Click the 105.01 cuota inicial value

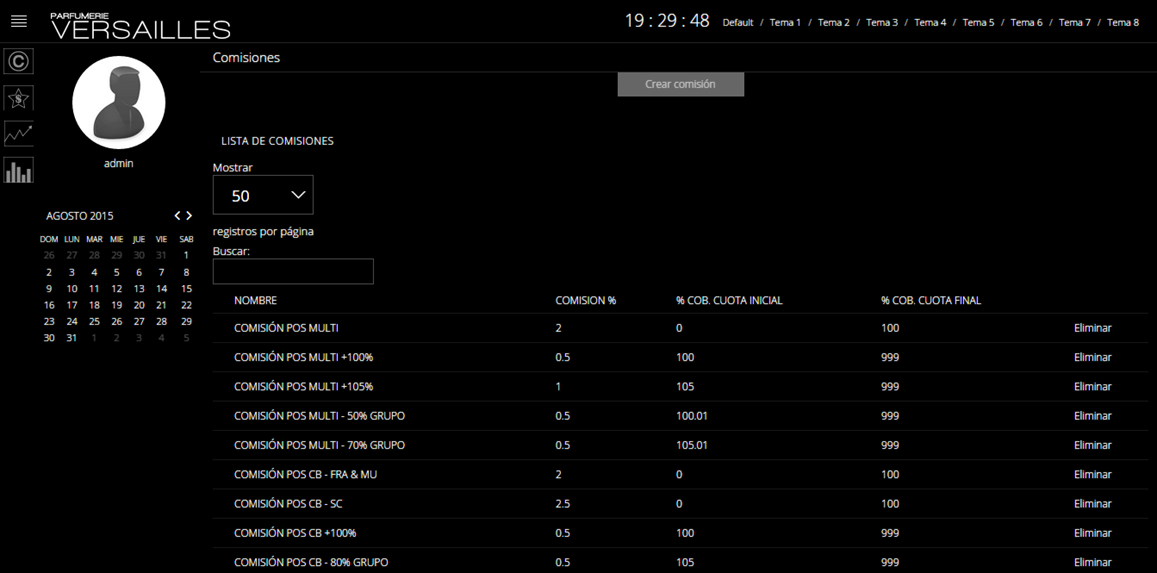point(691,445)
